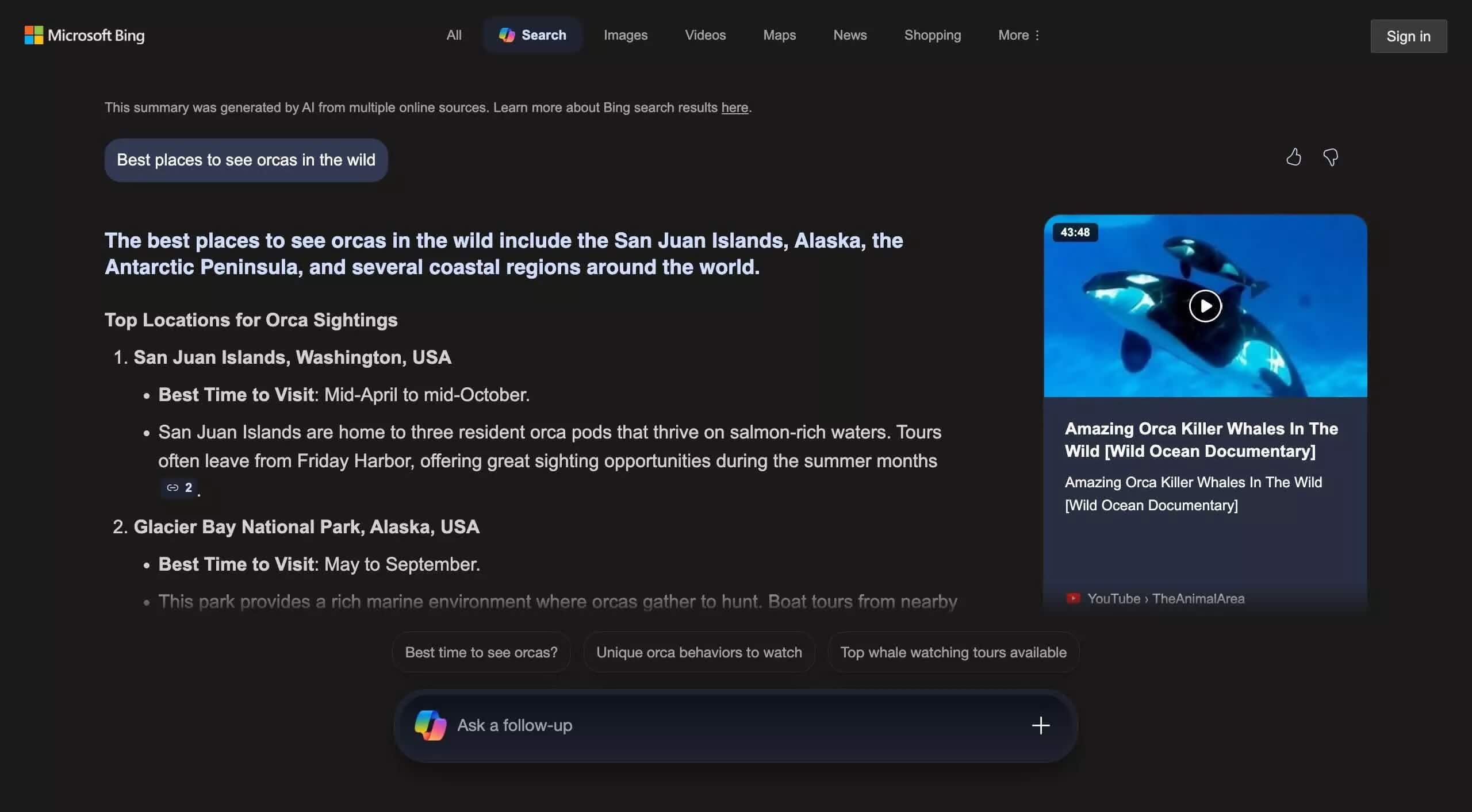Click 'Glacier Bay National Park, Alaska, USA' item
Screen dimensions: 1472x812
click(x=306, y=527)
